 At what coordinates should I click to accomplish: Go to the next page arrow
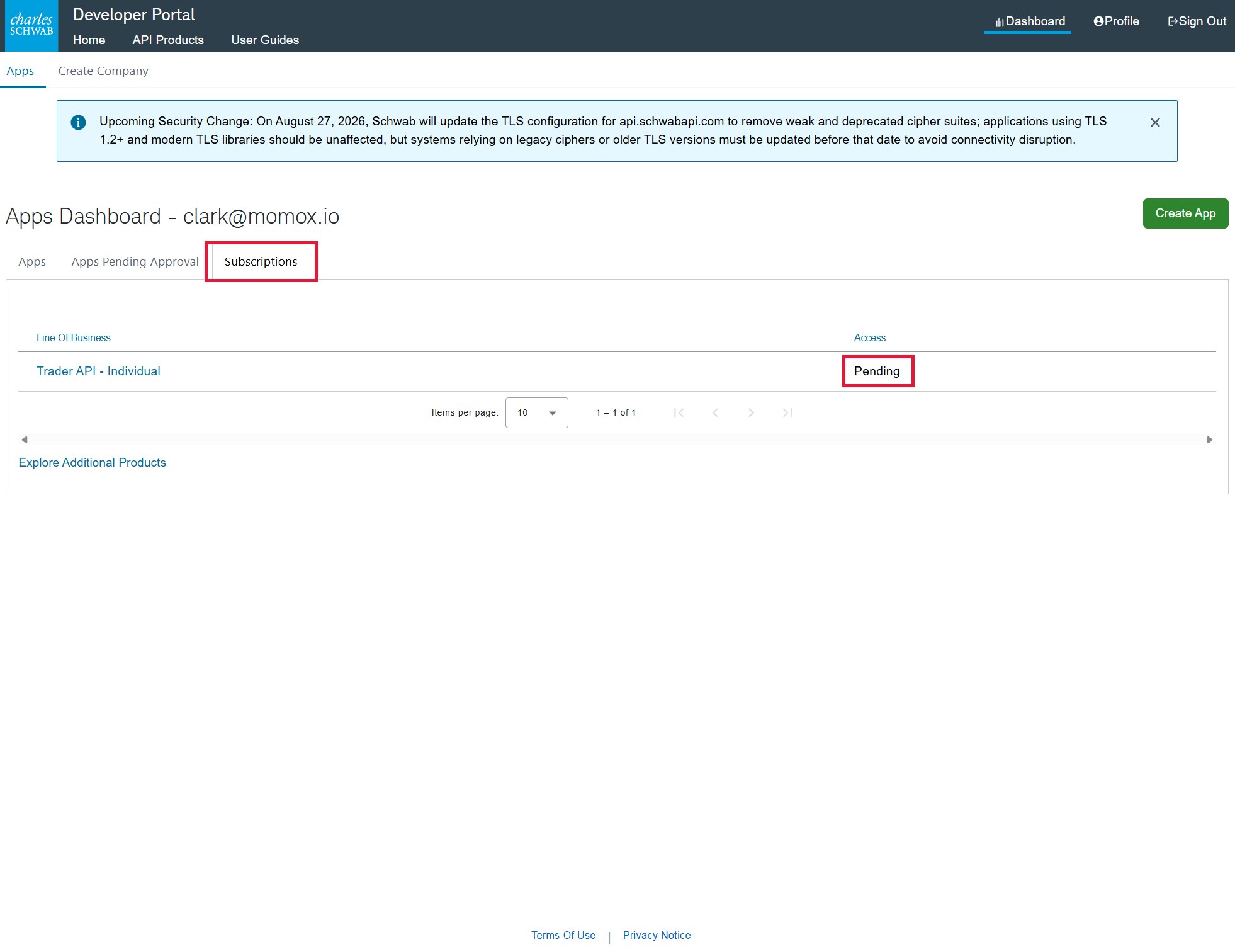751,412
